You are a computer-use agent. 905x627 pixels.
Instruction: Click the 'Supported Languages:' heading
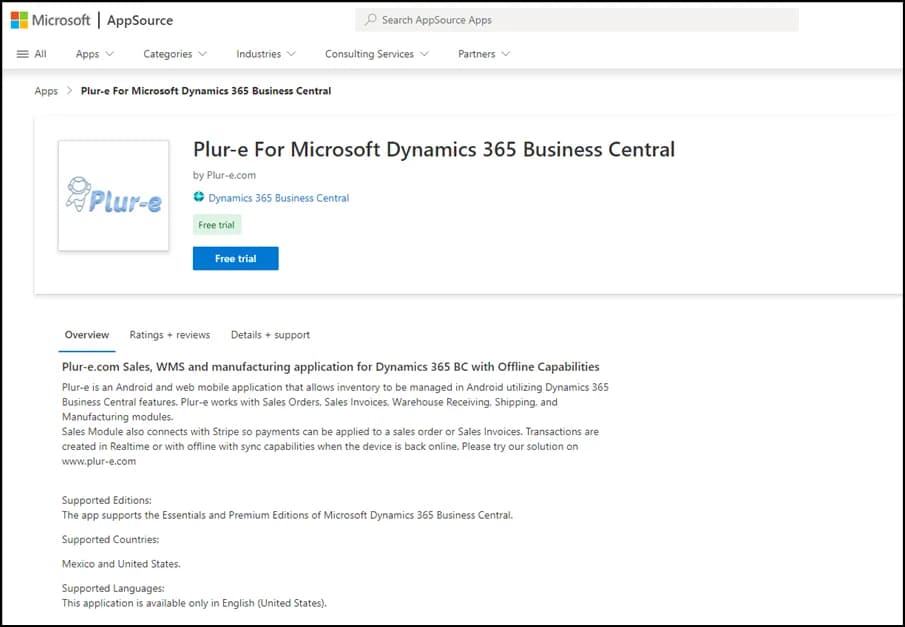click(x=113, y=588)
